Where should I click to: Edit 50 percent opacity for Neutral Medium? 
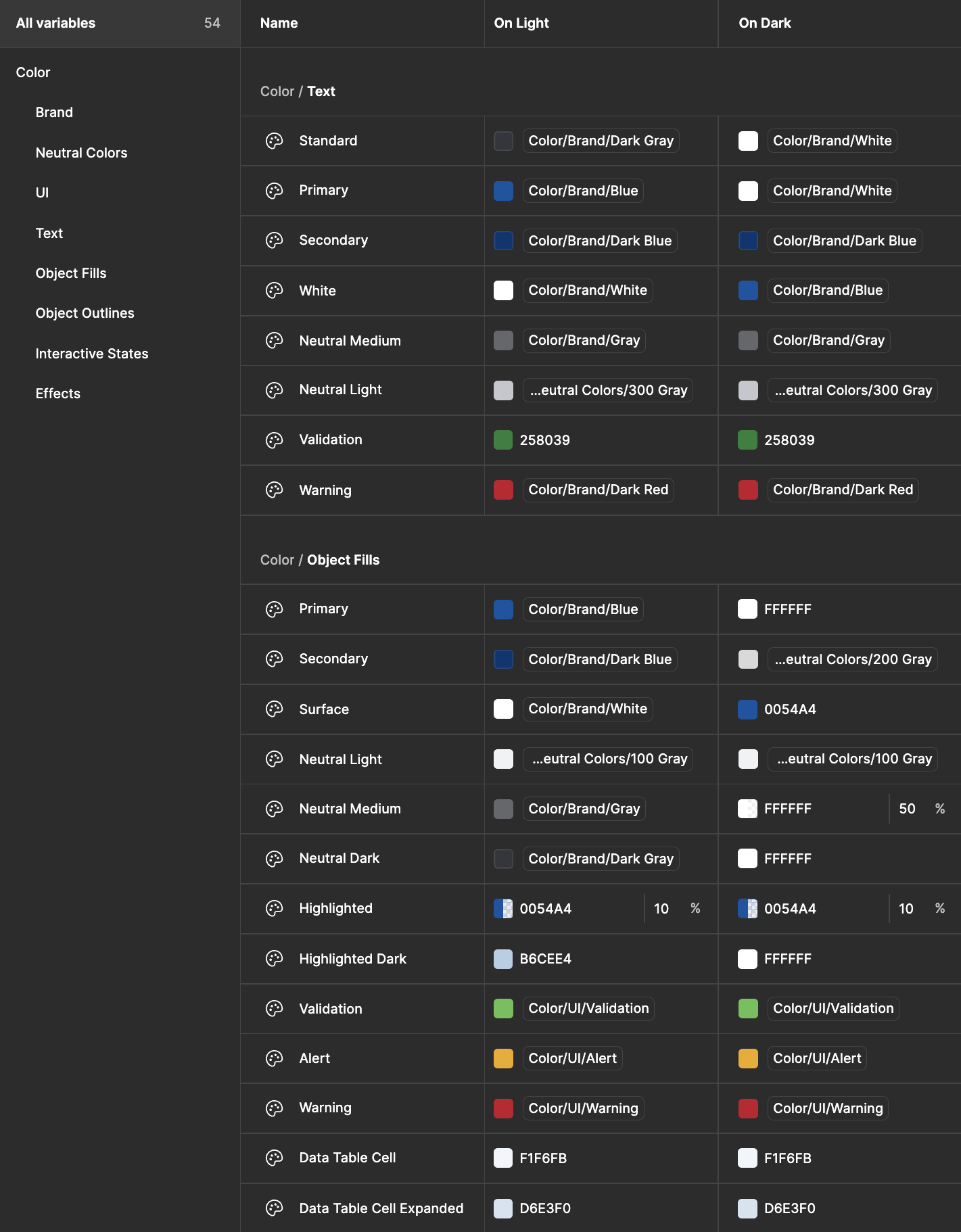tap(907, 809)
